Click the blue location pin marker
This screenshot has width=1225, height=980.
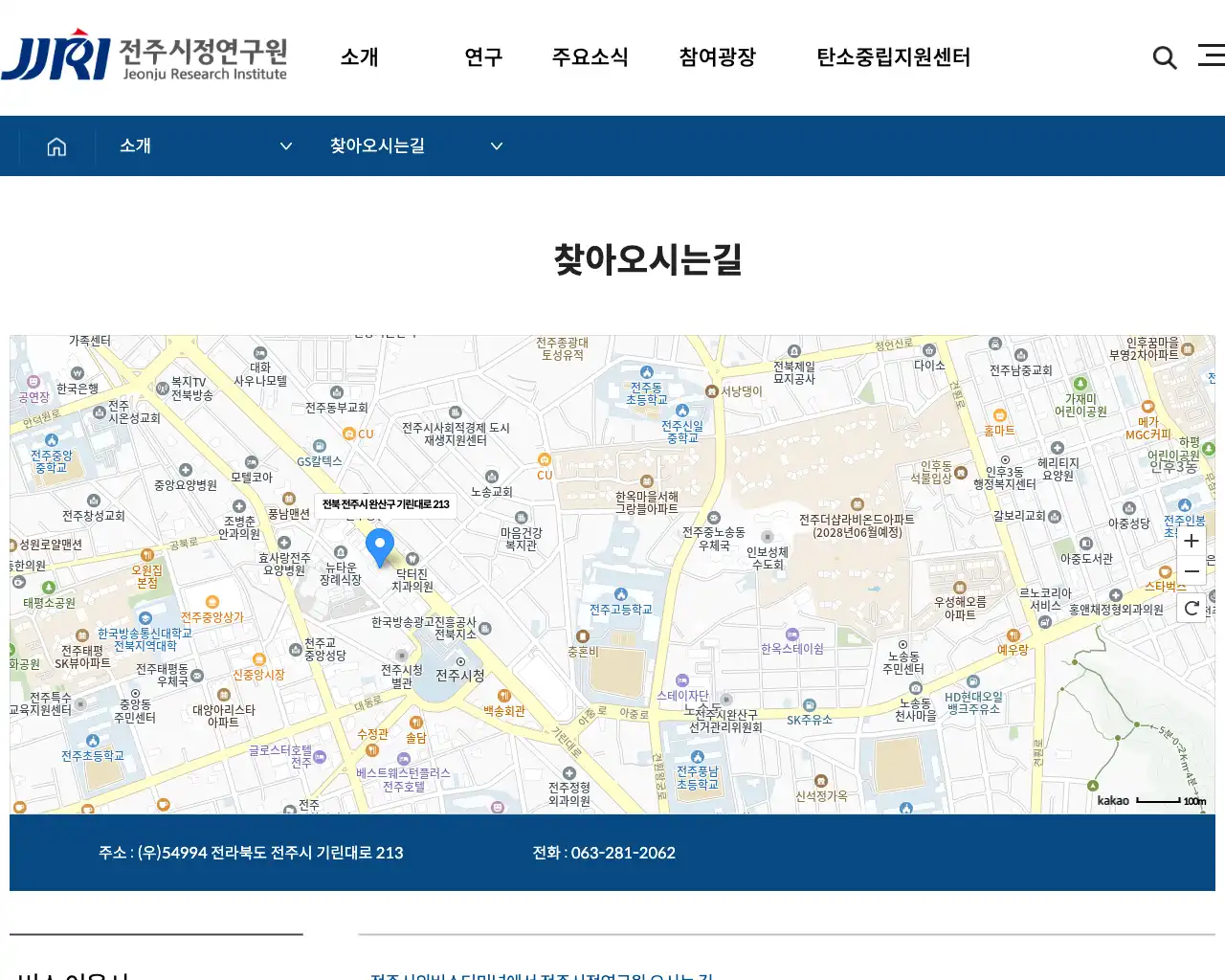point(380,547)
